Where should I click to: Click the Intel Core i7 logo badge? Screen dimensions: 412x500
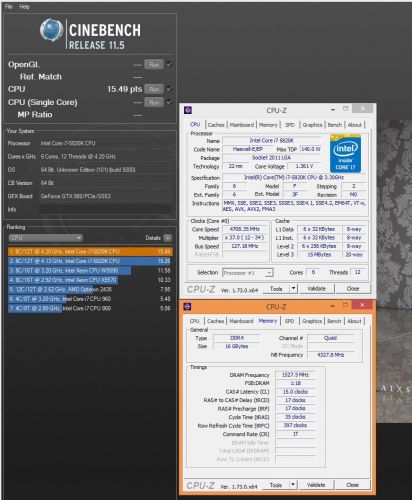point(345,153)
